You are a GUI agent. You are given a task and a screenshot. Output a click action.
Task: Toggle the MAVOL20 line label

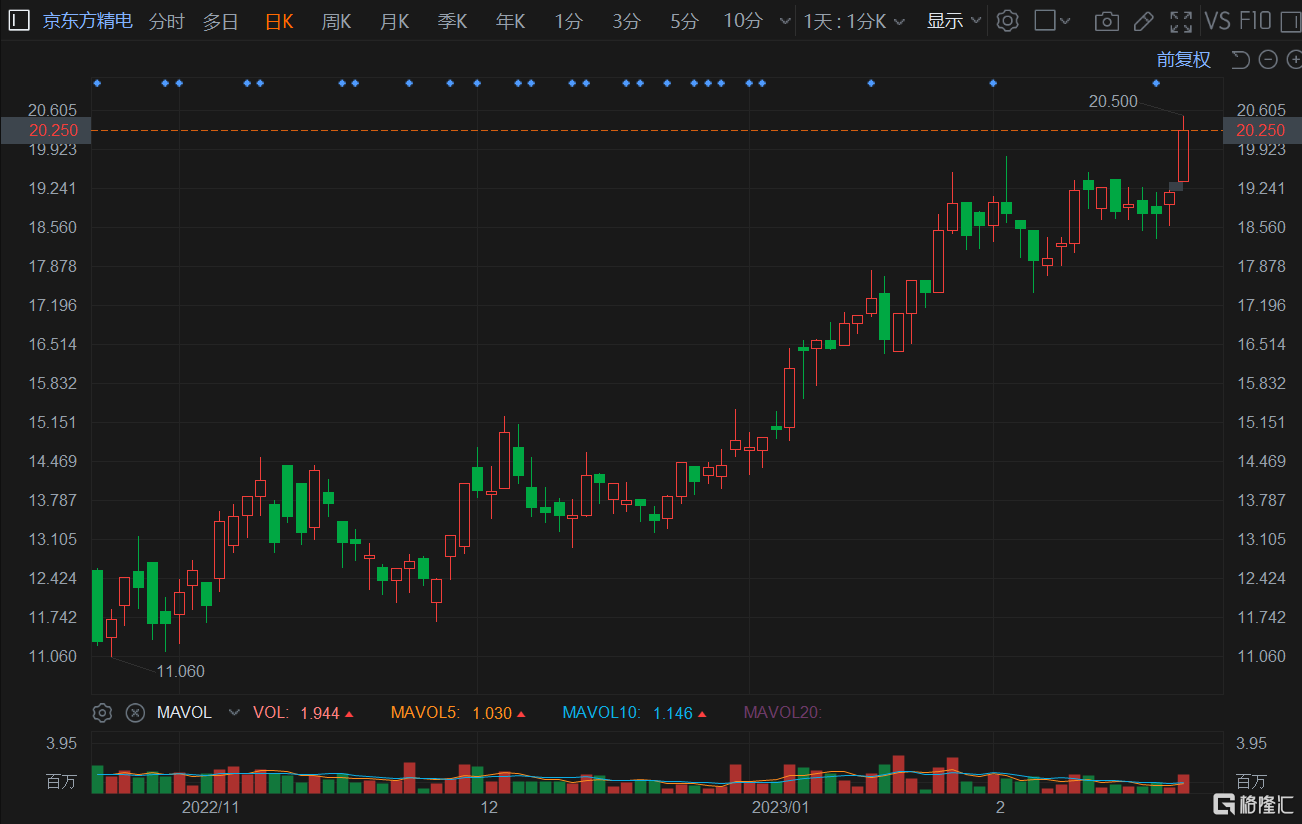tap(782, 713)
